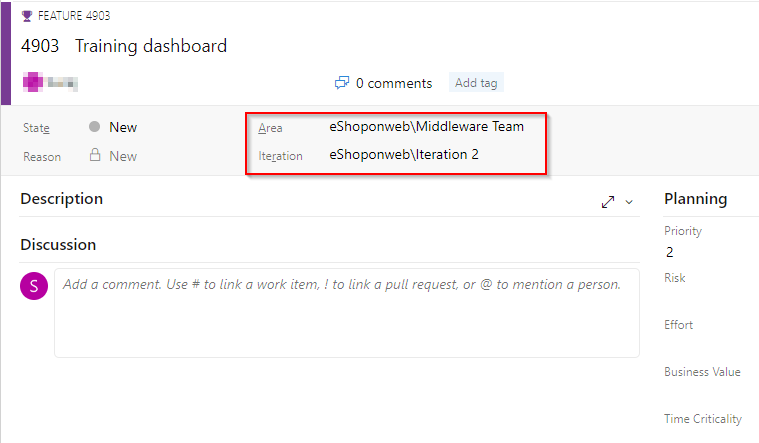Open the Area path field
Viewport: 759px width, 443px height.
426,126
